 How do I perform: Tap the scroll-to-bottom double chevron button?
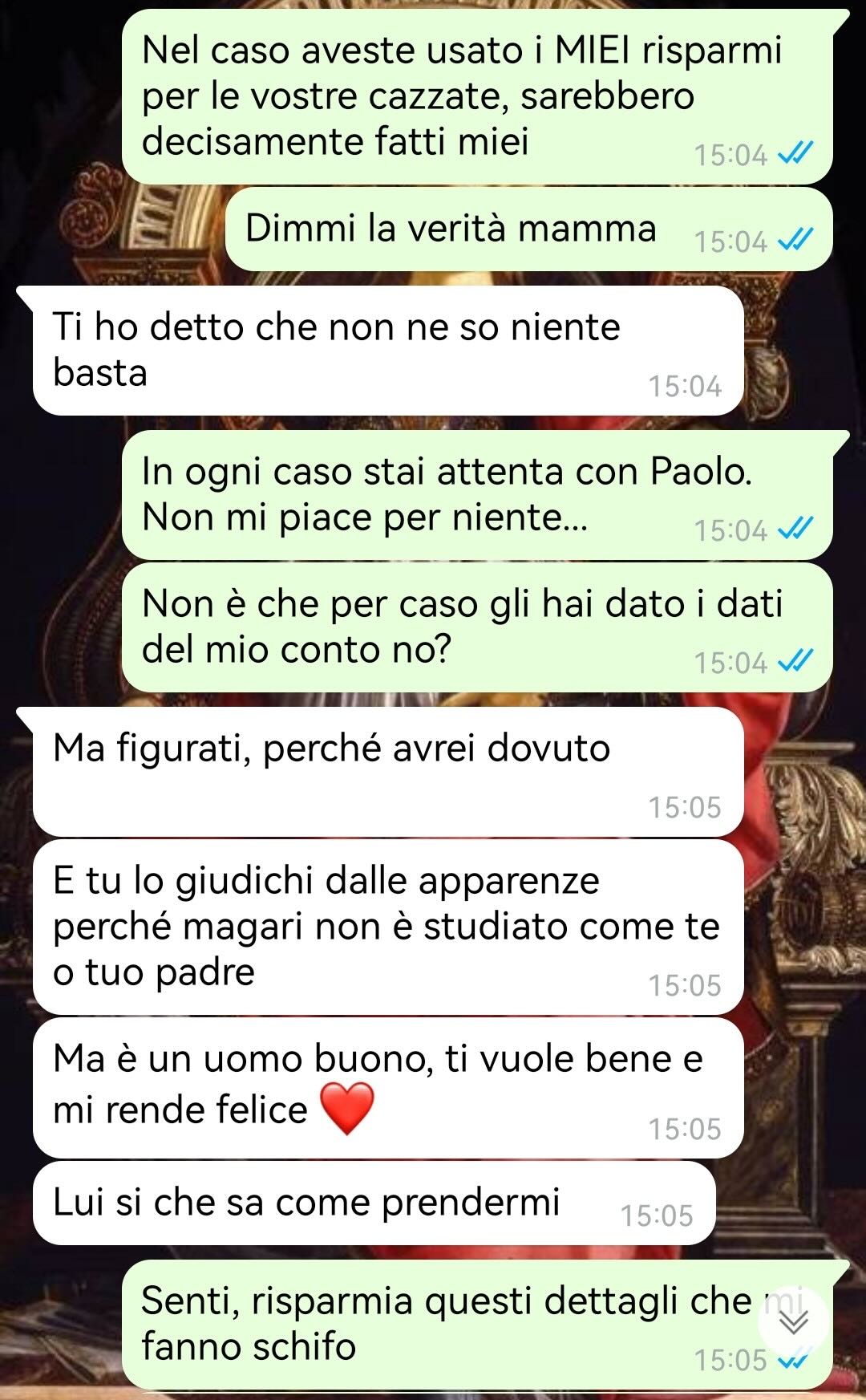tap(793, 1321)
